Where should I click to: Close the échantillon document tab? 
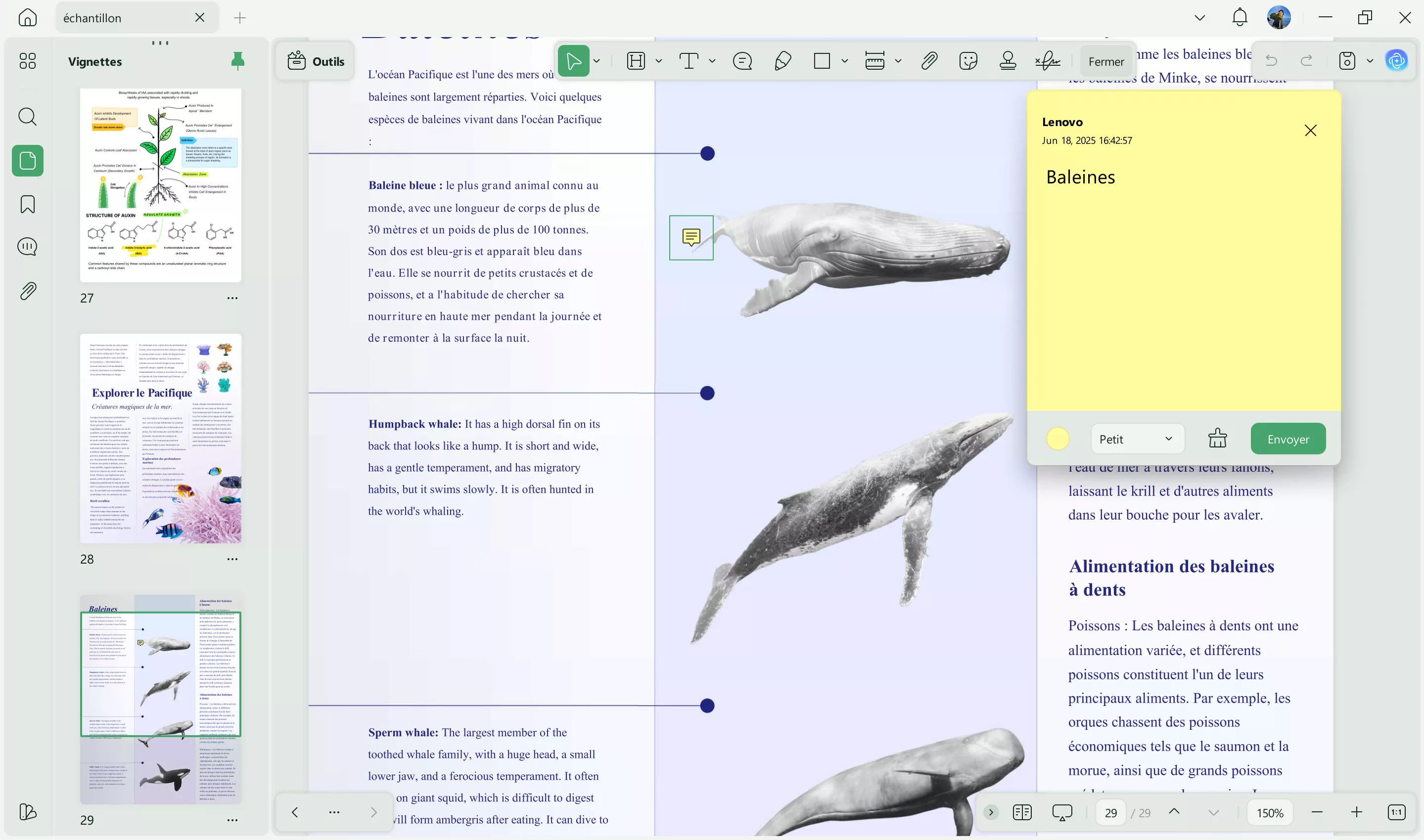click(199, 17)
